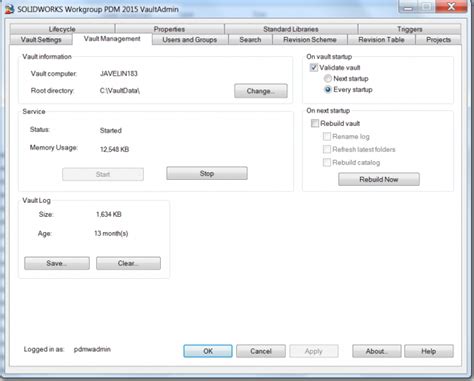Click the Start service button
The width and height of the screenshot is (474, 381).
pos(103,174)
